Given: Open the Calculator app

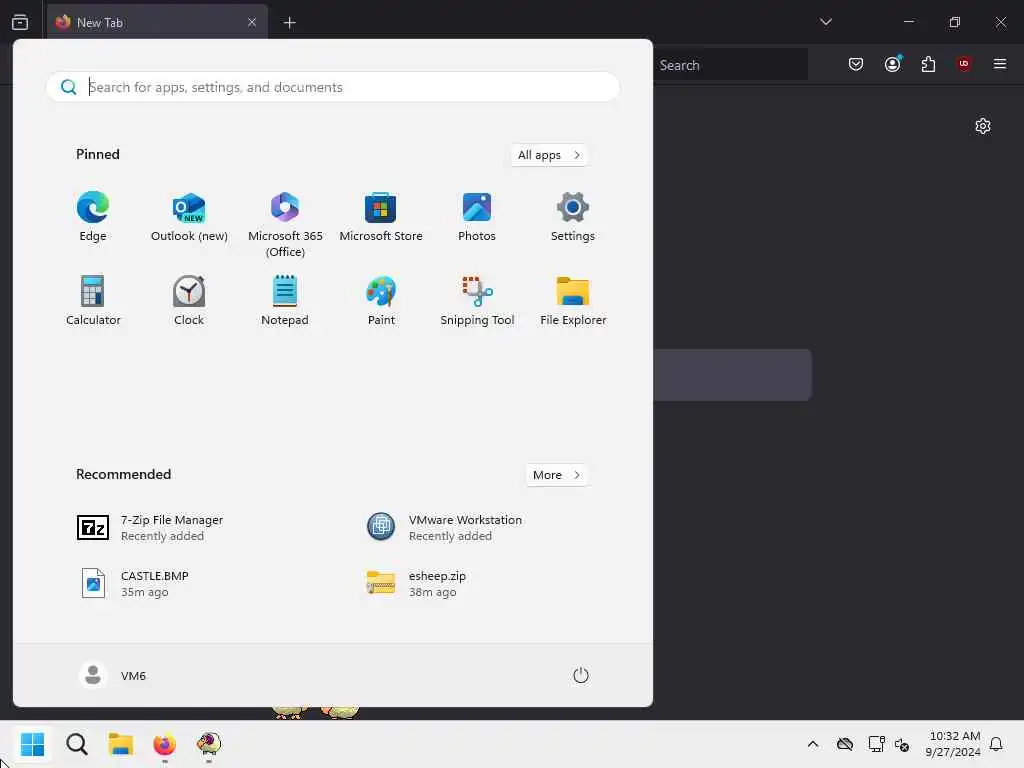Looking at the screenshot, I should click(x=93, y=300).
